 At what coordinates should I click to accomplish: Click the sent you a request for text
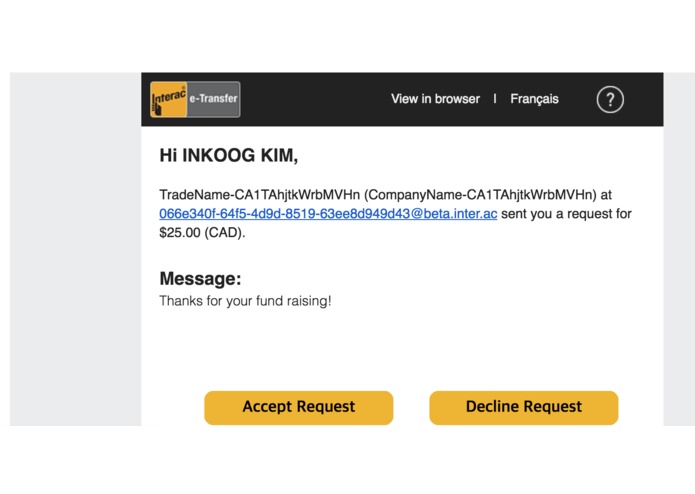566,214
